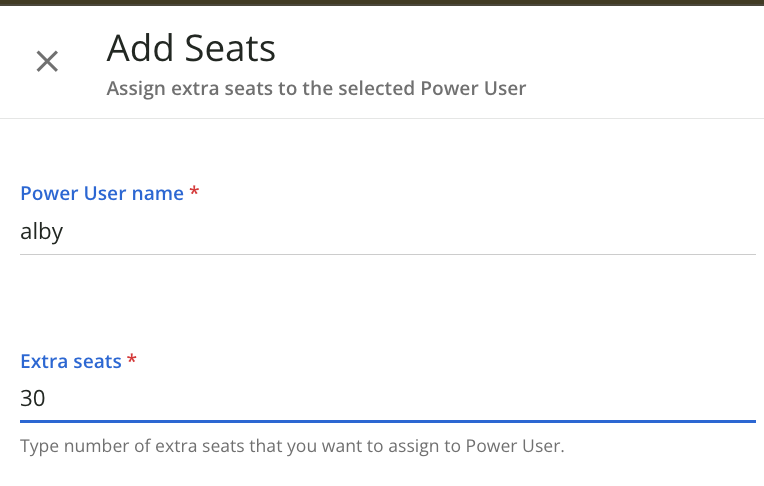Click the divider line below the header
764x486 pixels.
tap(382, 119)
